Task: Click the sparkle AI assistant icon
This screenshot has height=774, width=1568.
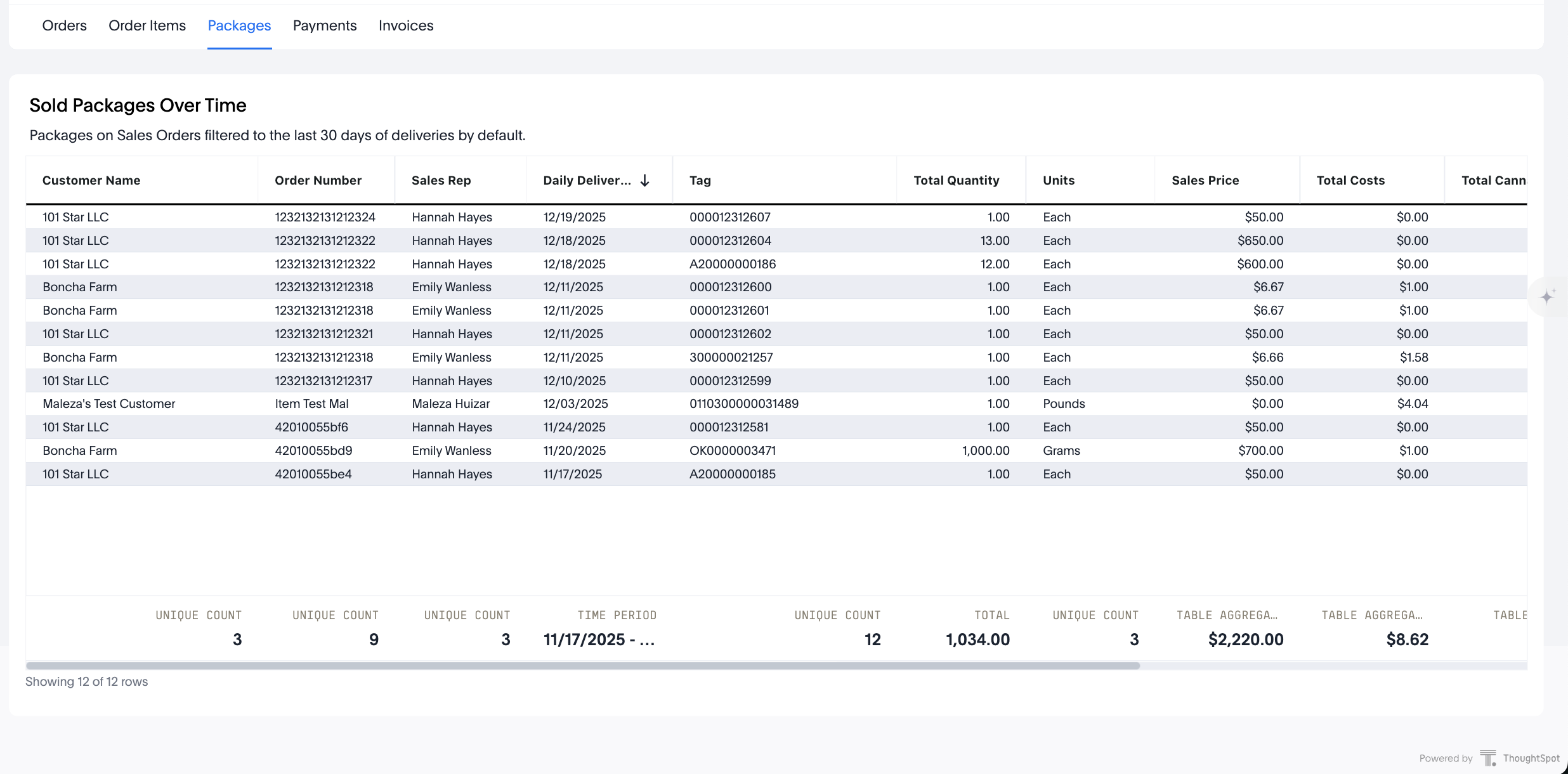Action: pos(1547,296)
